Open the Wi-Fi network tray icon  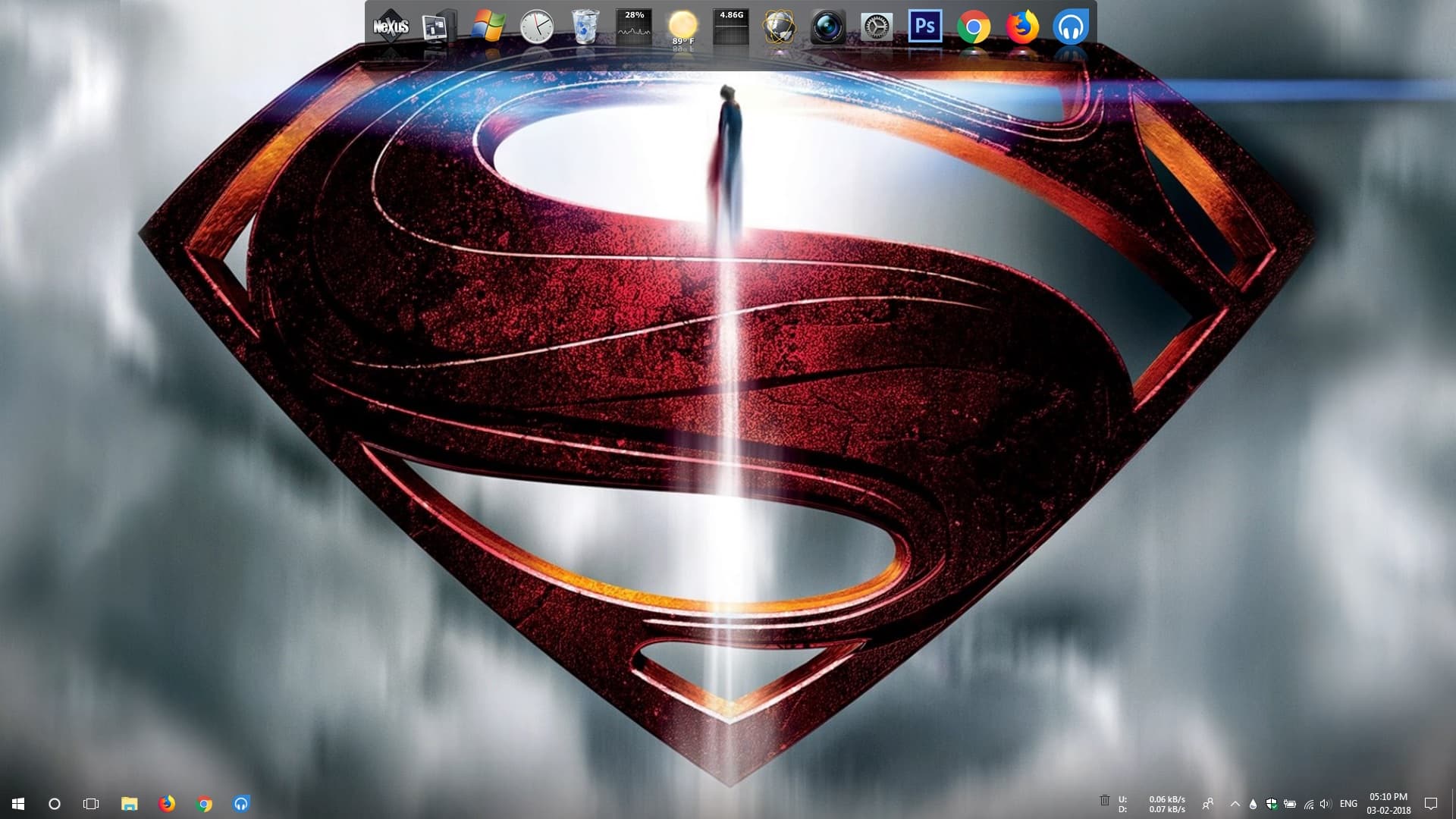click(1308, 804)
